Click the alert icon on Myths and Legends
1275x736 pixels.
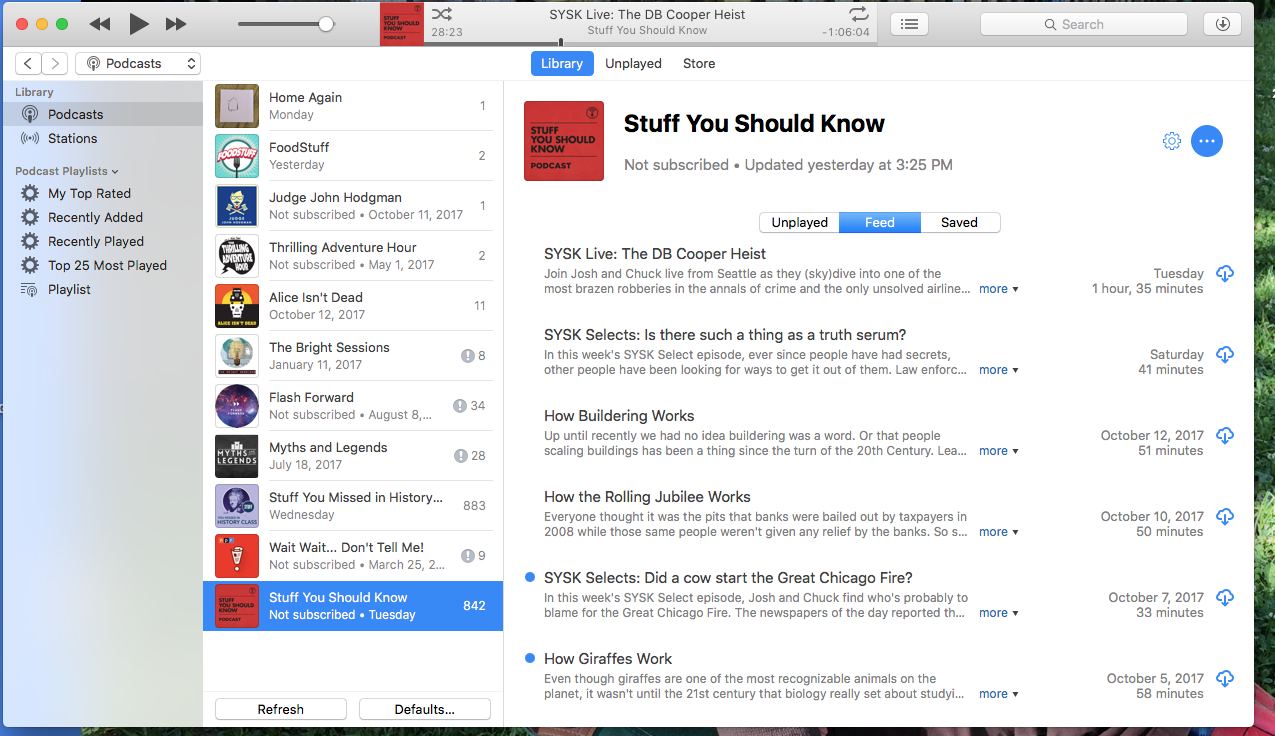[x=460, y=456]
